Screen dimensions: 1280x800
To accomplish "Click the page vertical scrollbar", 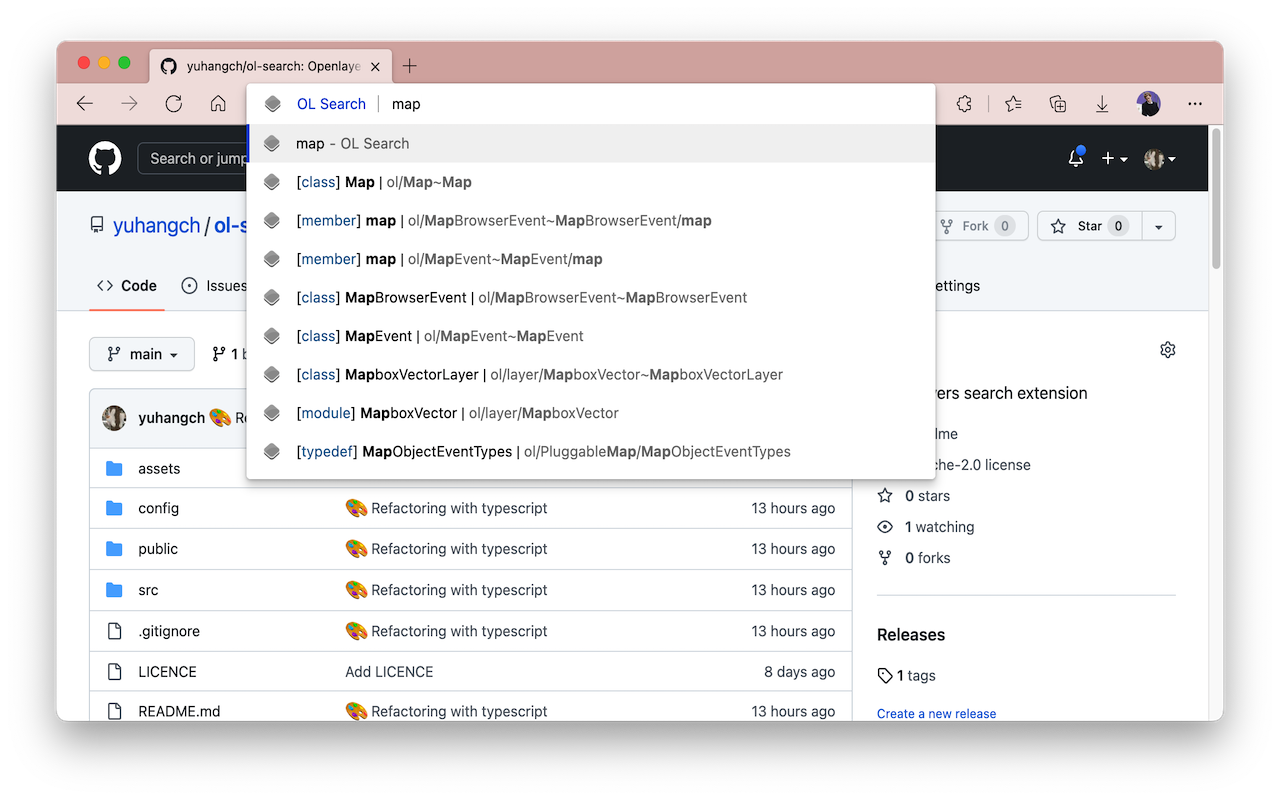I will point(1216,200).
